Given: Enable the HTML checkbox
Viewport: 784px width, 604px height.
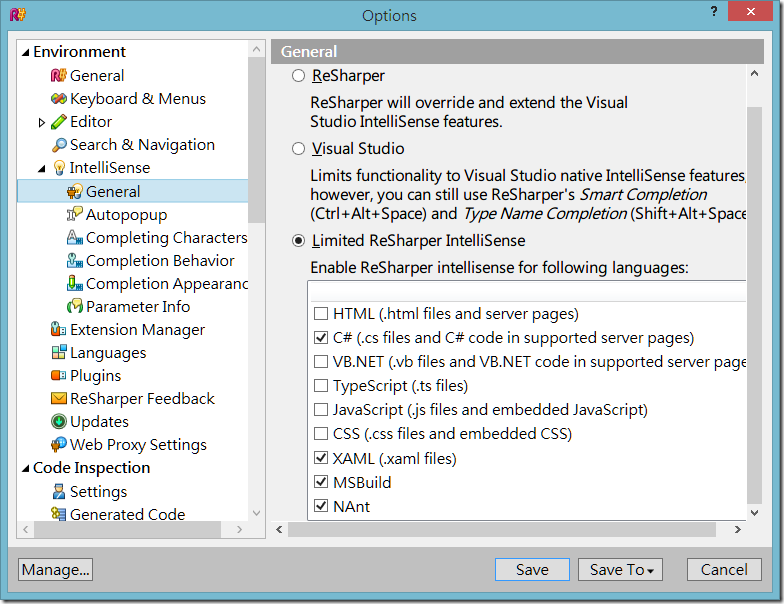Looking at the screenshot, I should point(320,314).
